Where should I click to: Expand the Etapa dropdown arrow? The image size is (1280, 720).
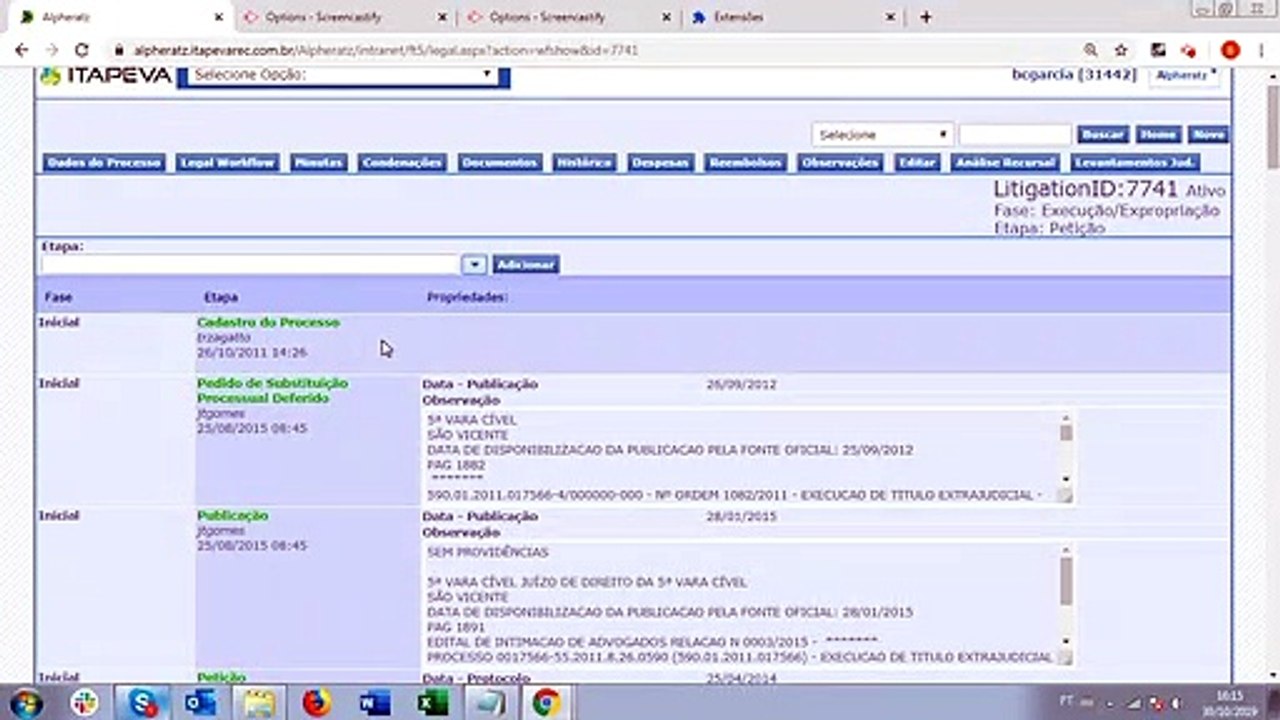click(474, 264)
